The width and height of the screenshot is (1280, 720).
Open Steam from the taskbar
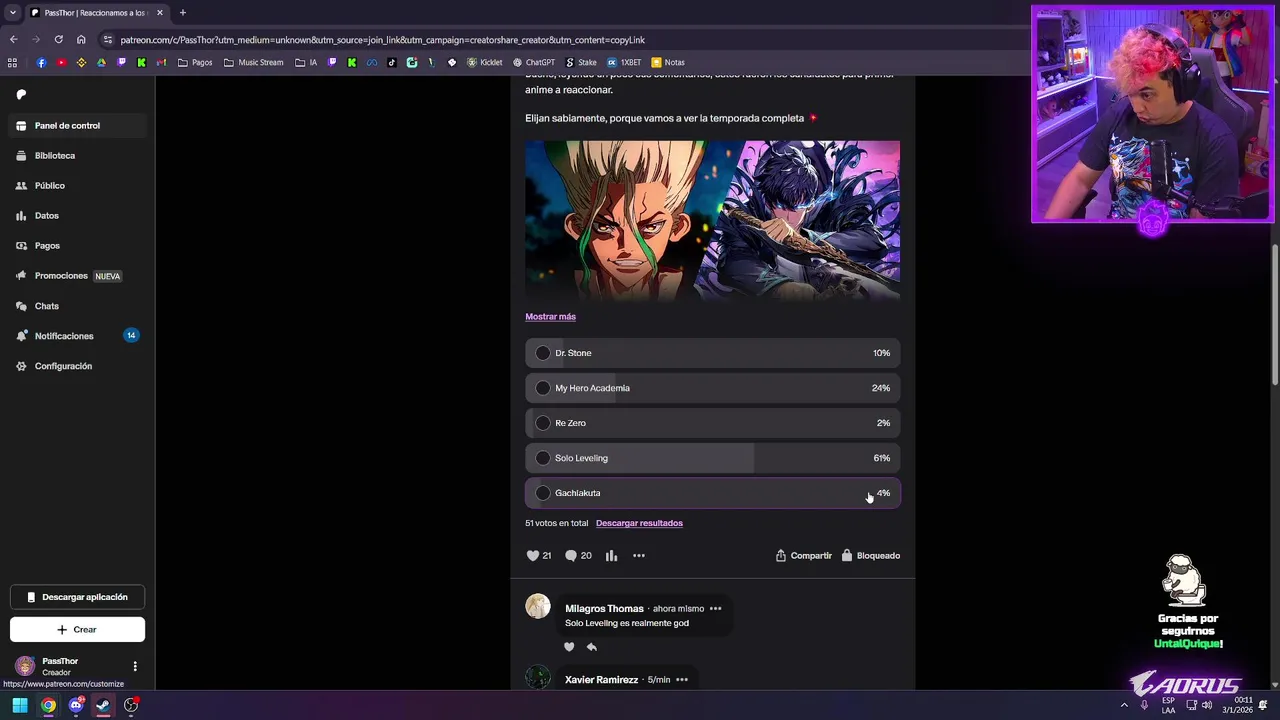103,706
